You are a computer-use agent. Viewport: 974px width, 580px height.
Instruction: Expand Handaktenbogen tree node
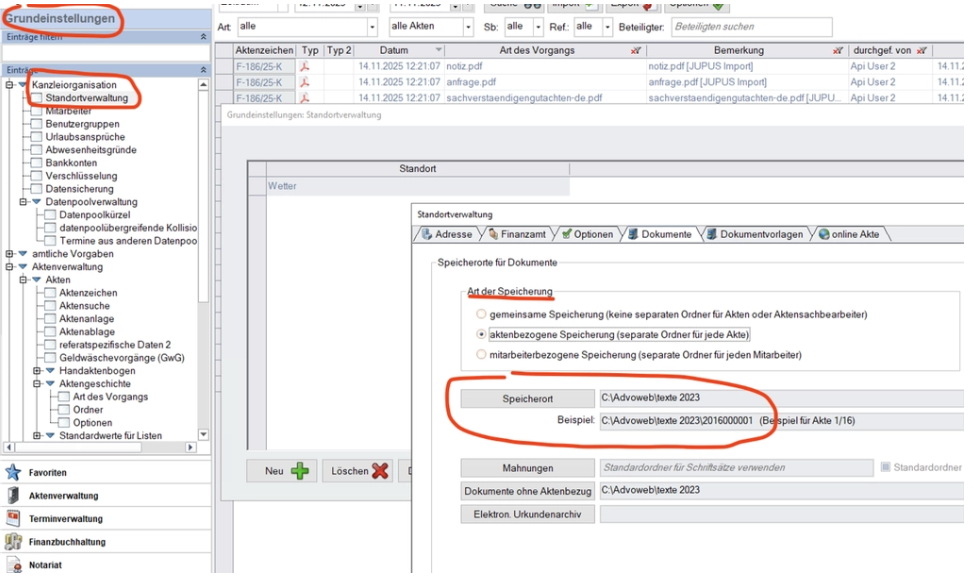[37, 371]
